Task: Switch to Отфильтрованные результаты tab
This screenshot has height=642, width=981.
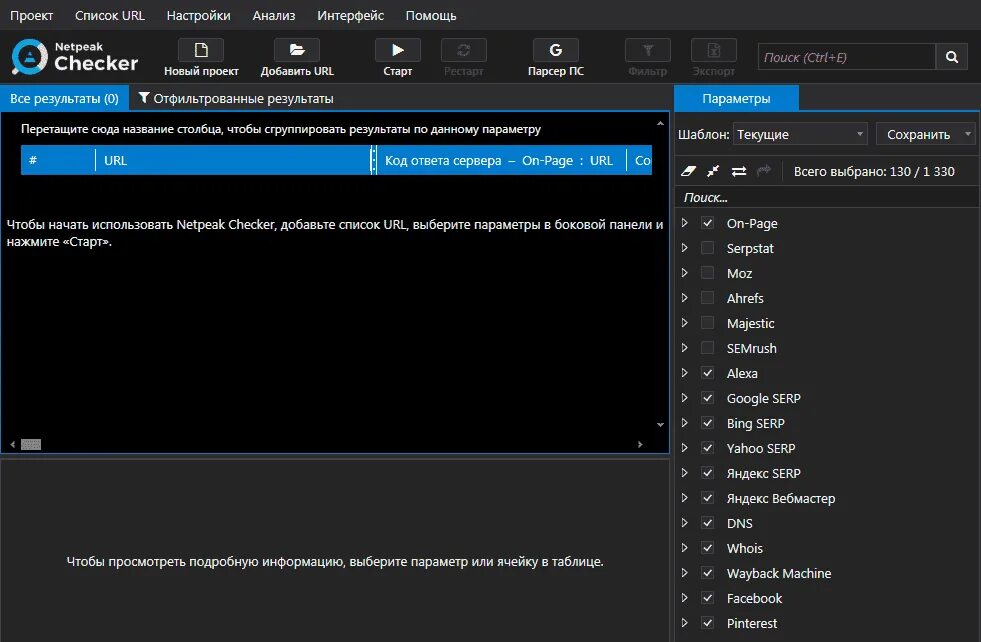Action: coord(236,98)
